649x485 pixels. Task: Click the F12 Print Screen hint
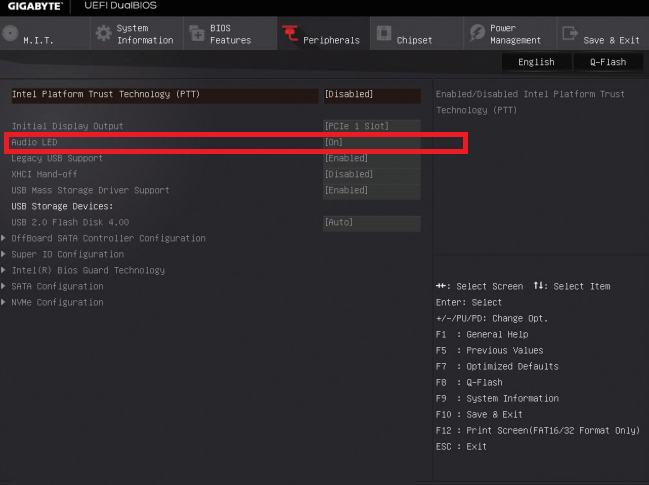(x=538, y=431)
